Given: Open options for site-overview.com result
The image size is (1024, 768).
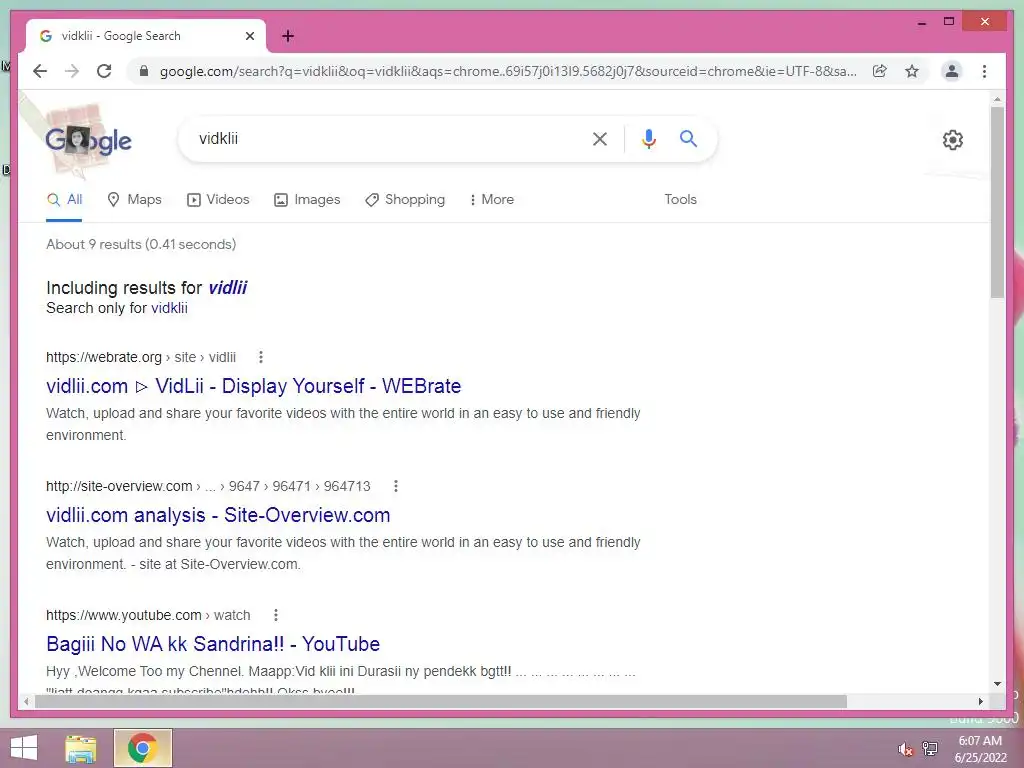Looking at the screenshot, I should 396,486.
